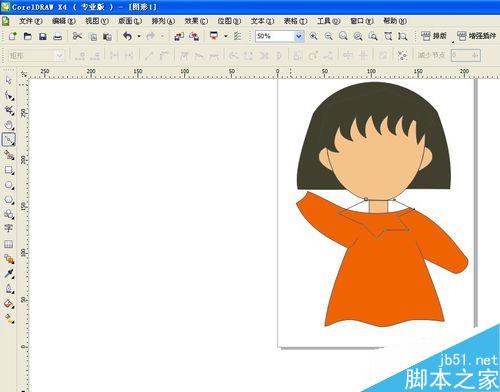
Task: Select the Rectangle tool in the toolbox
Action: pos(9,170)
